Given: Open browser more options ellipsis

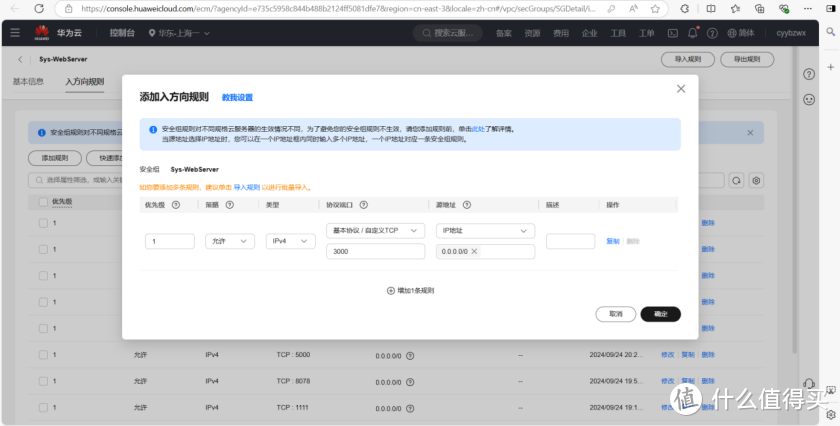Looking at the screenshot, I should 810,9.
